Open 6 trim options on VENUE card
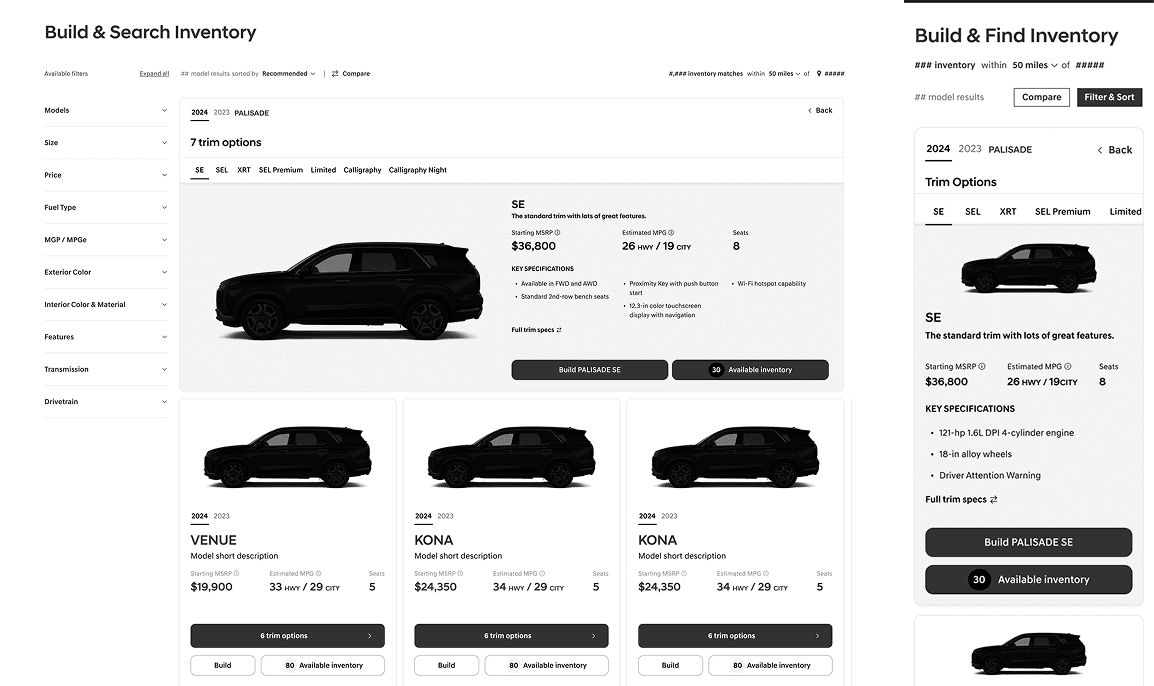1154x686 pixels. 287,636
